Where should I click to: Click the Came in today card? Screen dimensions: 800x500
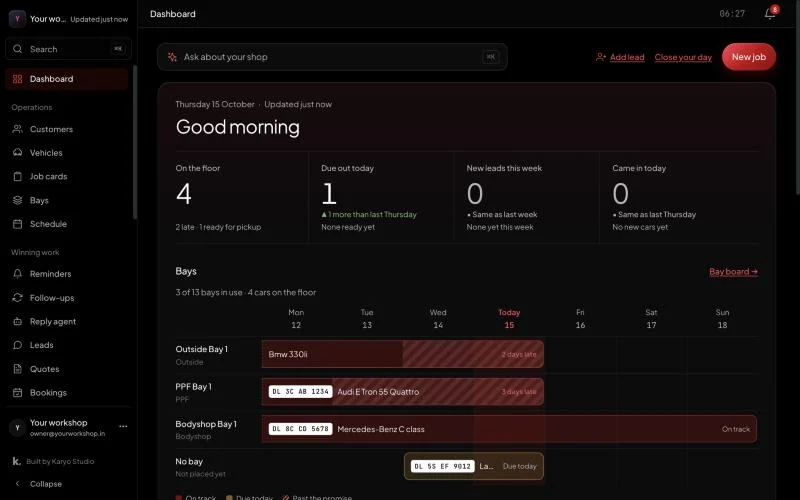(679, 197)
